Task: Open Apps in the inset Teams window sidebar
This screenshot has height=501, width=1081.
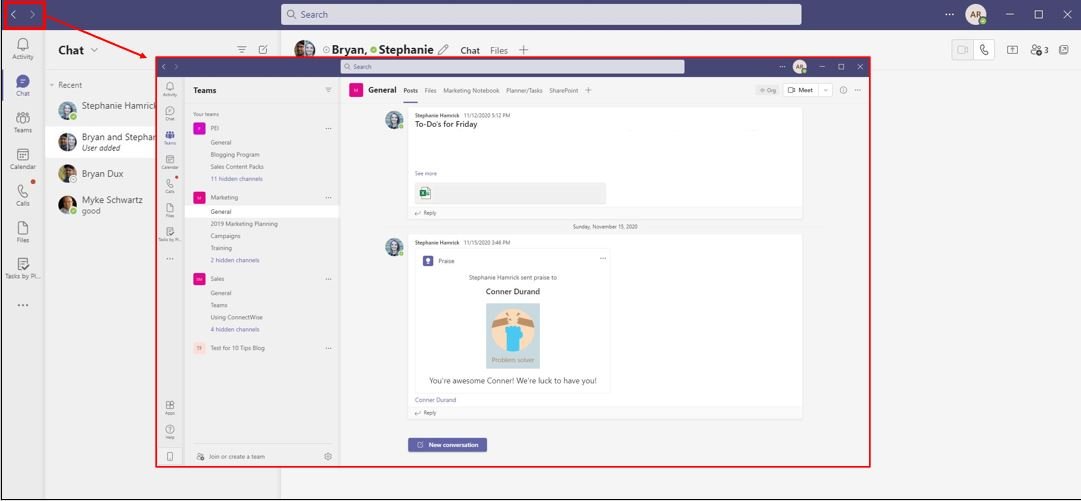Action: [x=170, y=407]
